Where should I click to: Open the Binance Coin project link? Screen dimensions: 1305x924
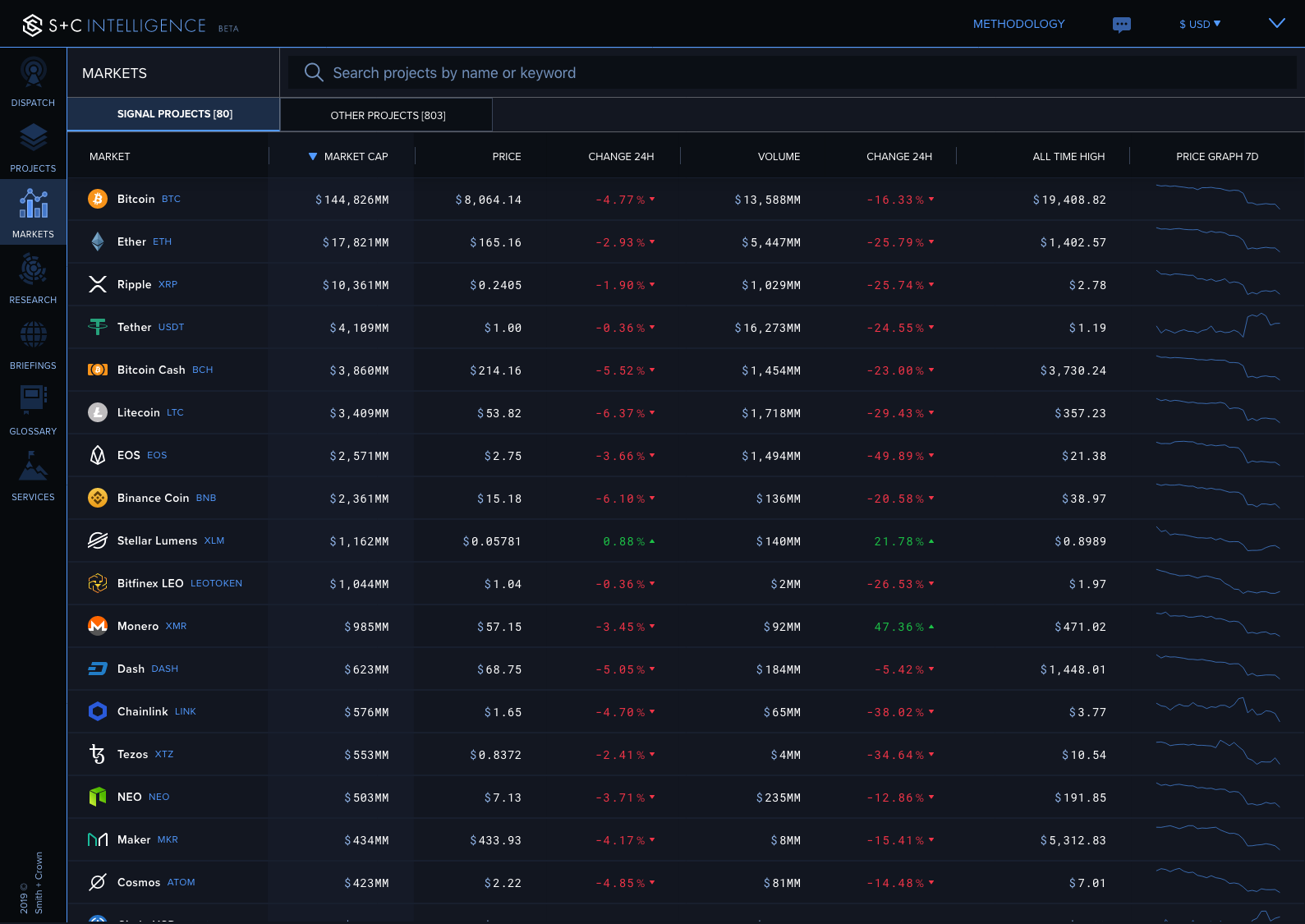pos(154,498)
